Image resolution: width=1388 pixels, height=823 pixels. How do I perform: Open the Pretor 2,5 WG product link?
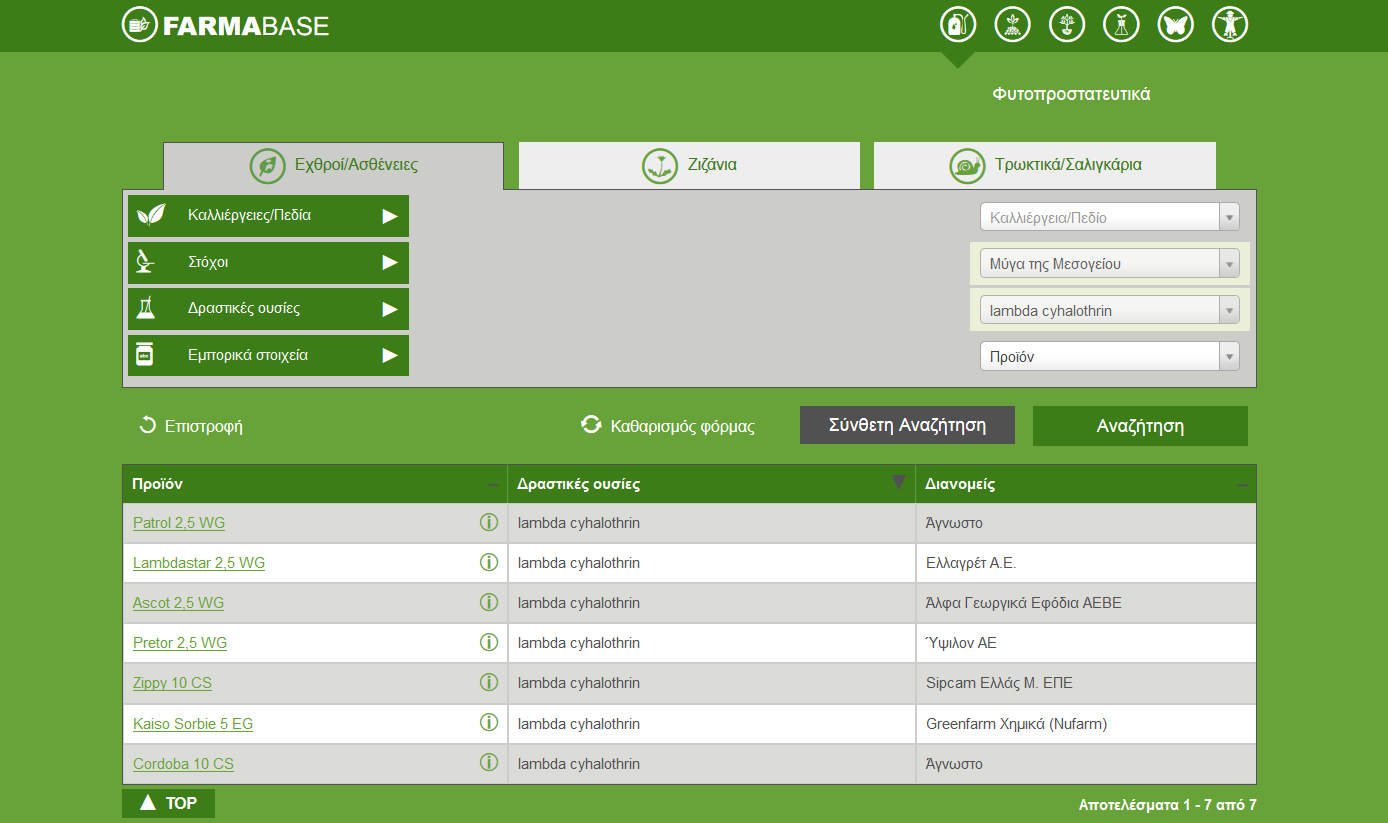[x=180, y=643]
